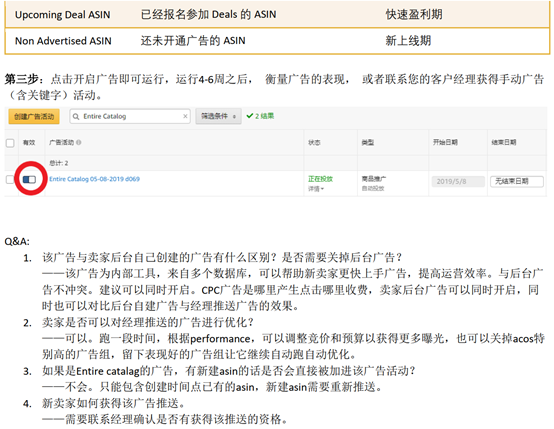Click the Upcoming Deal ASIN cell
554x429 pixels.
point(63,15)
